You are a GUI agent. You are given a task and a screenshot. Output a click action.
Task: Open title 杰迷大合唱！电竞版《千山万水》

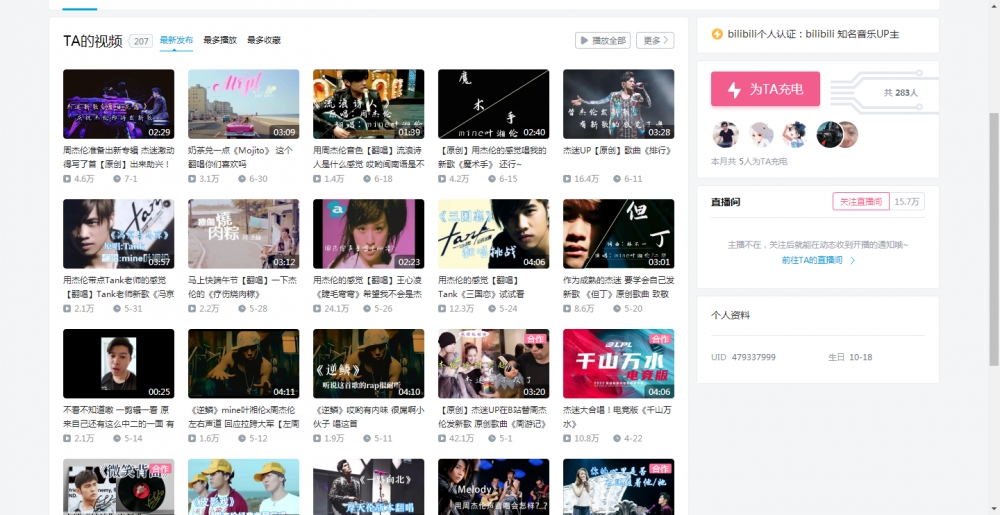[617, 417]
